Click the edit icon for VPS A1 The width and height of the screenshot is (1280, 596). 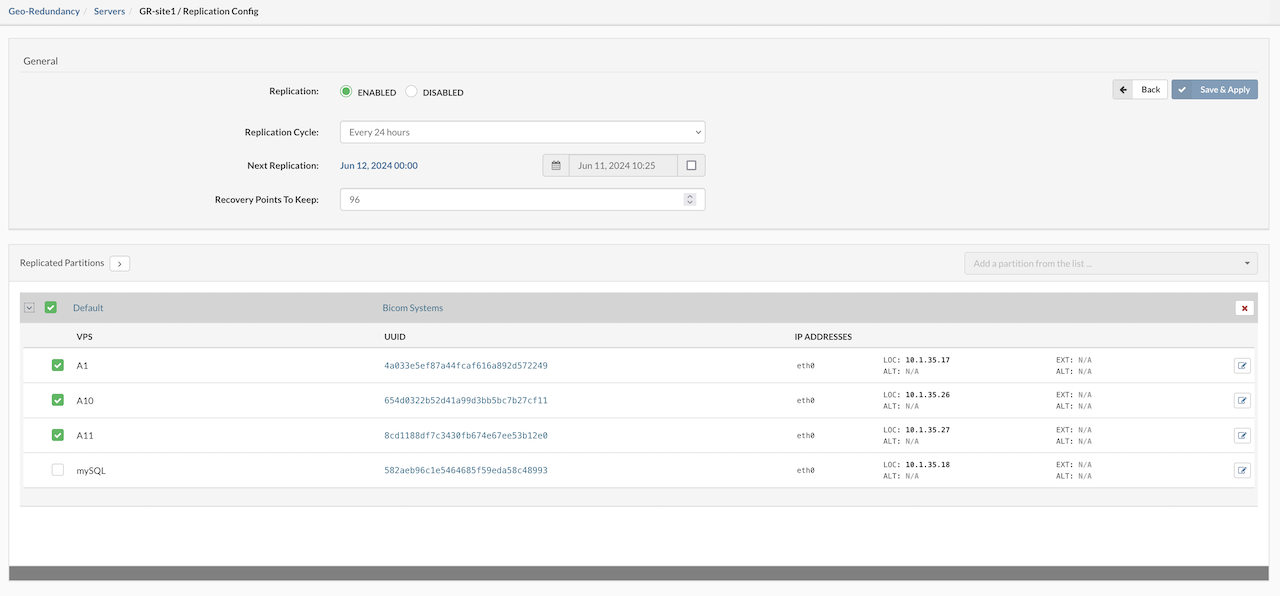point(1242,366)
